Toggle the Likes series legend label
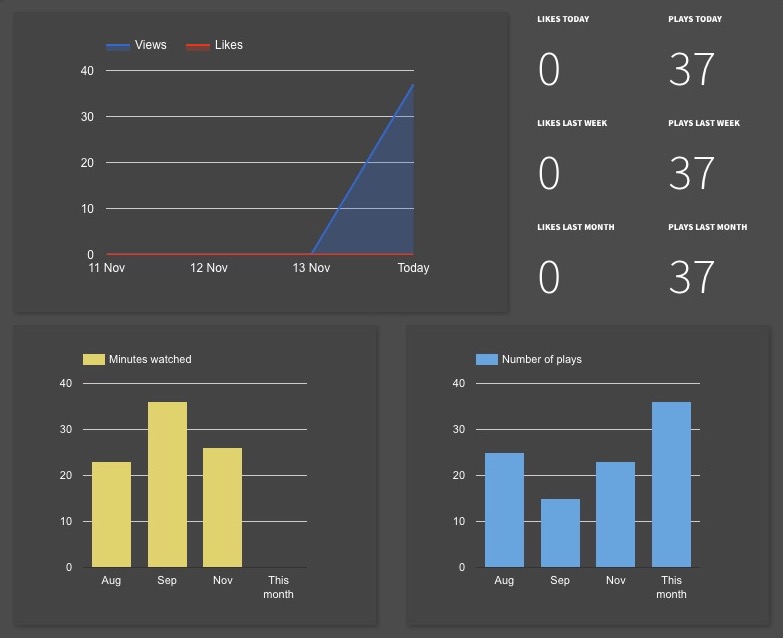Viewport: 783px width, 638px height. [228, 45]
